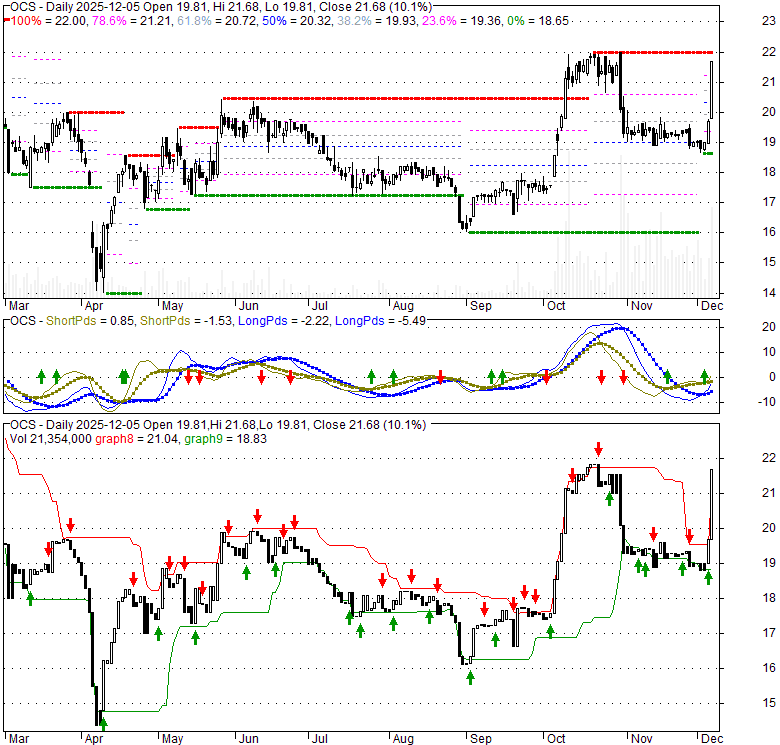Click the 'LongPds = -2.22' indicator label
Viewport: 780px width, 745px height.
click(x=284, y=321)
